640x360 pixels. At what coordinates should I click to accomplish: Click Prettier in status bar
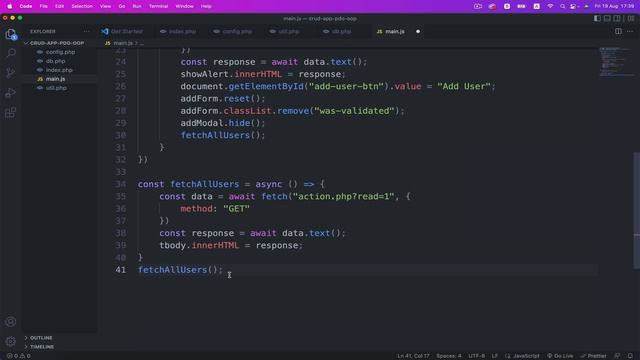click(593, 356)
